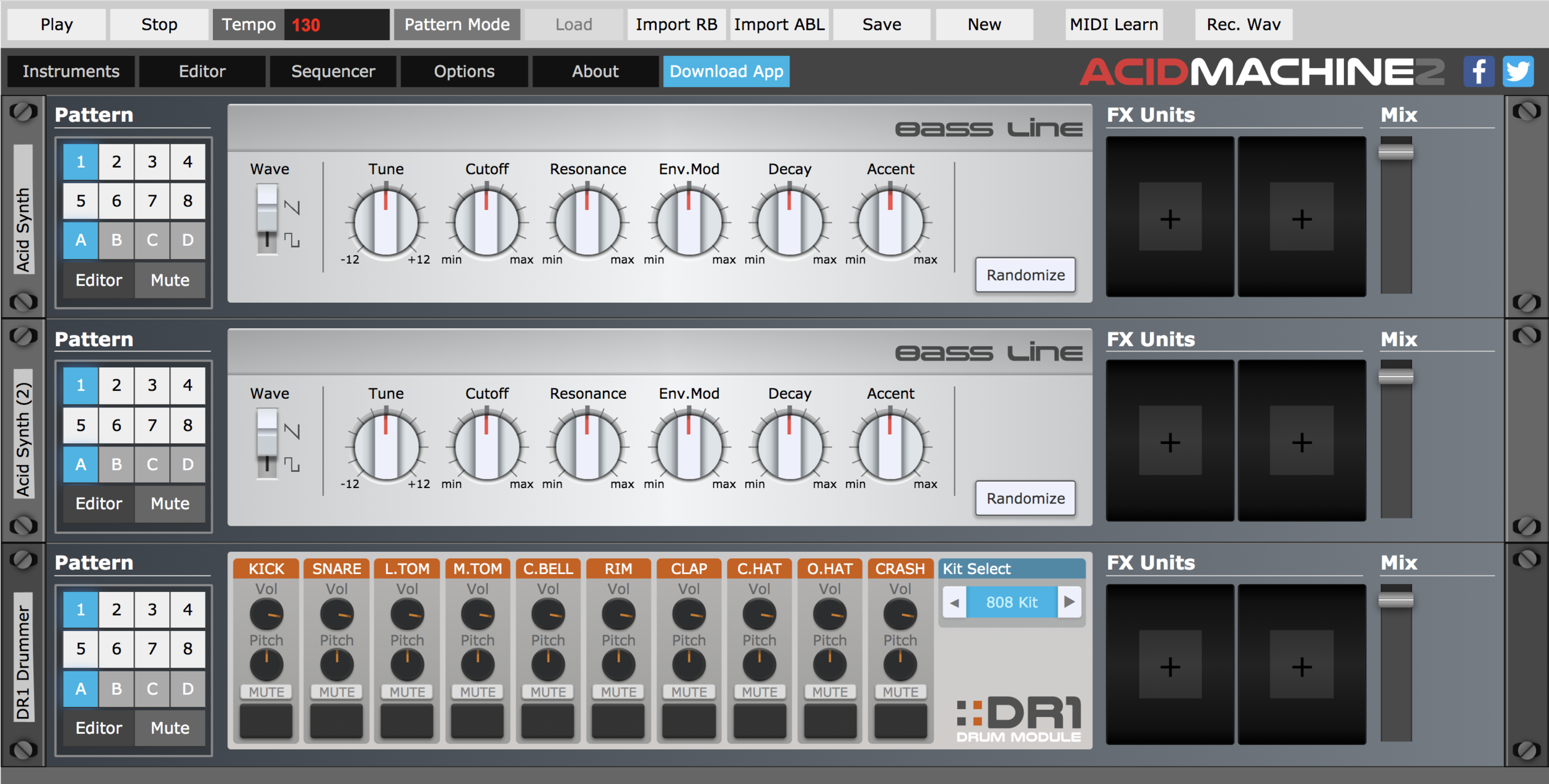Screen dimensions: 1549x784
Task: Choose pattern 3 on DR1 Drummer
Action: (152, 609)
